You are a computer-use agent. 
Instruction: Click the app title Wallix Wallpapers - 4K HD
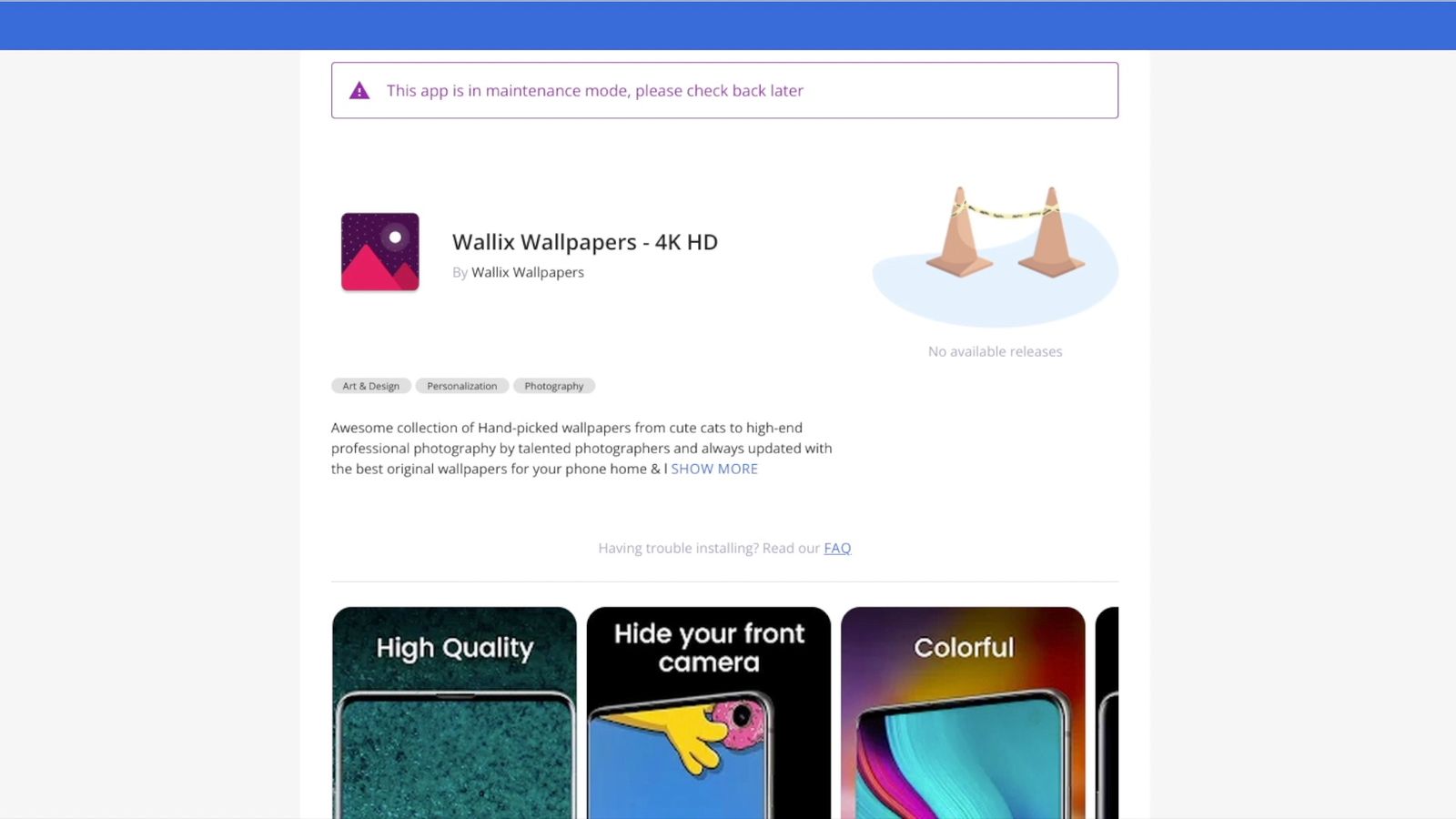click(585, 242)
